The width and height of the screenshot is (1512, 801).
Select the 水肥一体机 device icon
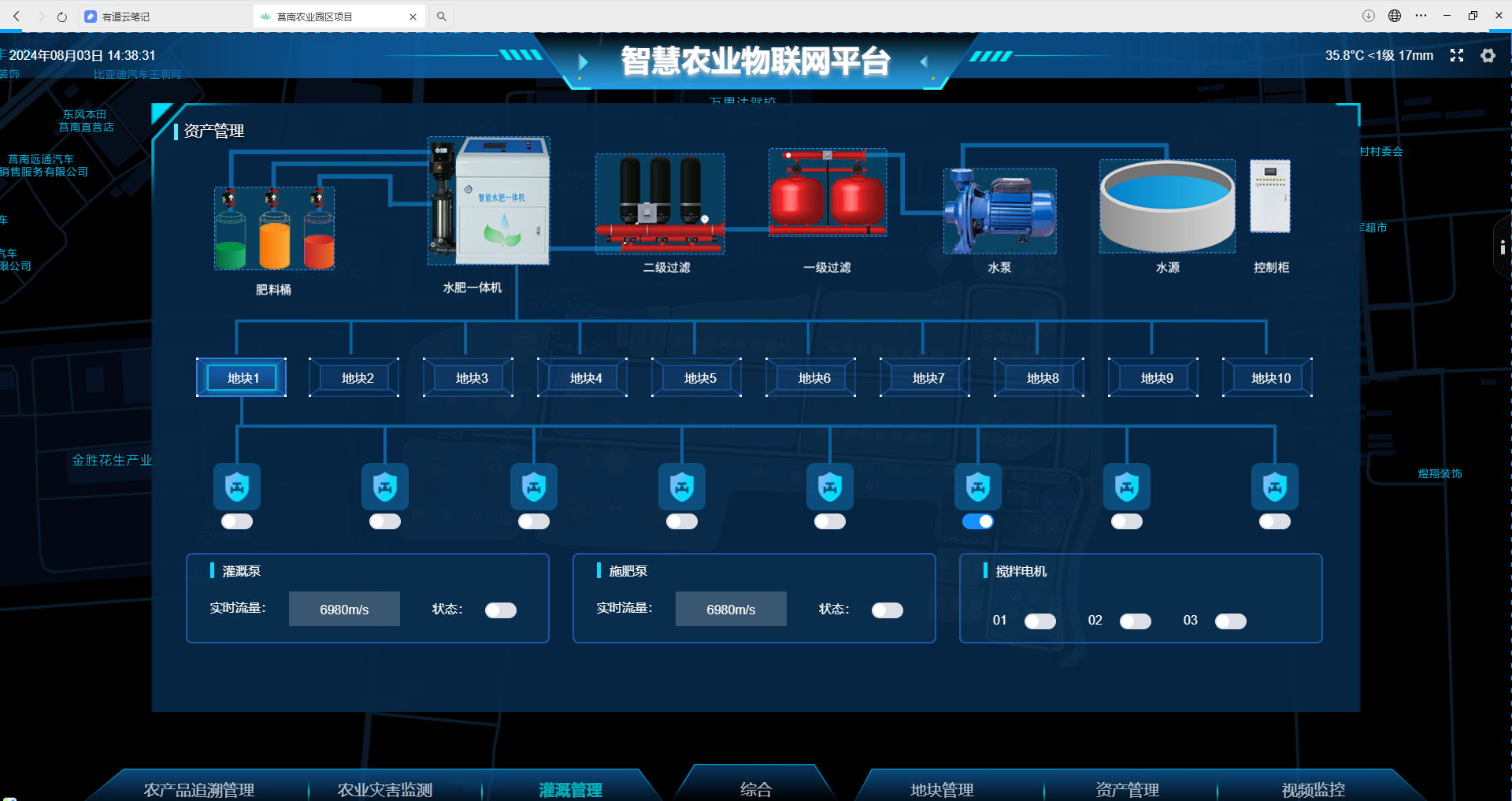click(x=488, y=201)
